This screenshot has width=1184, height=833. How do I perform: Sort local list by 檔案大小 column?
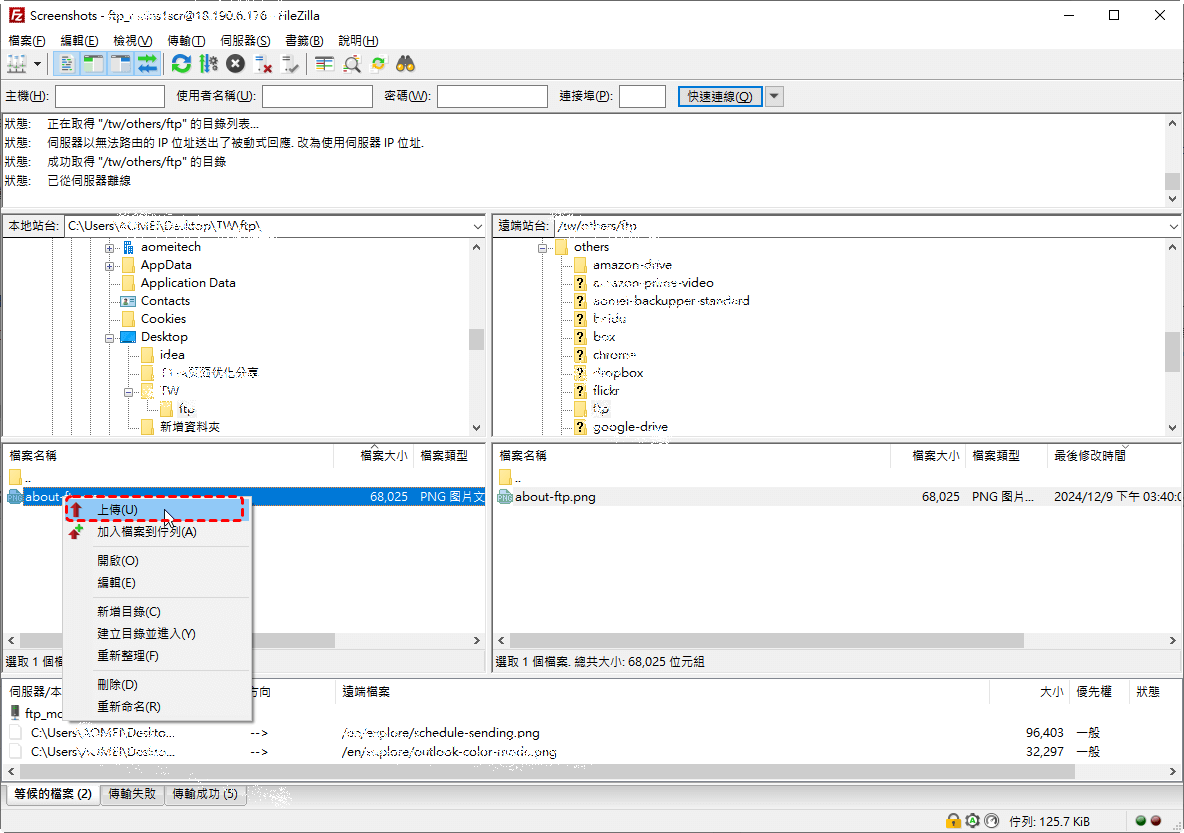pos(374,455)
